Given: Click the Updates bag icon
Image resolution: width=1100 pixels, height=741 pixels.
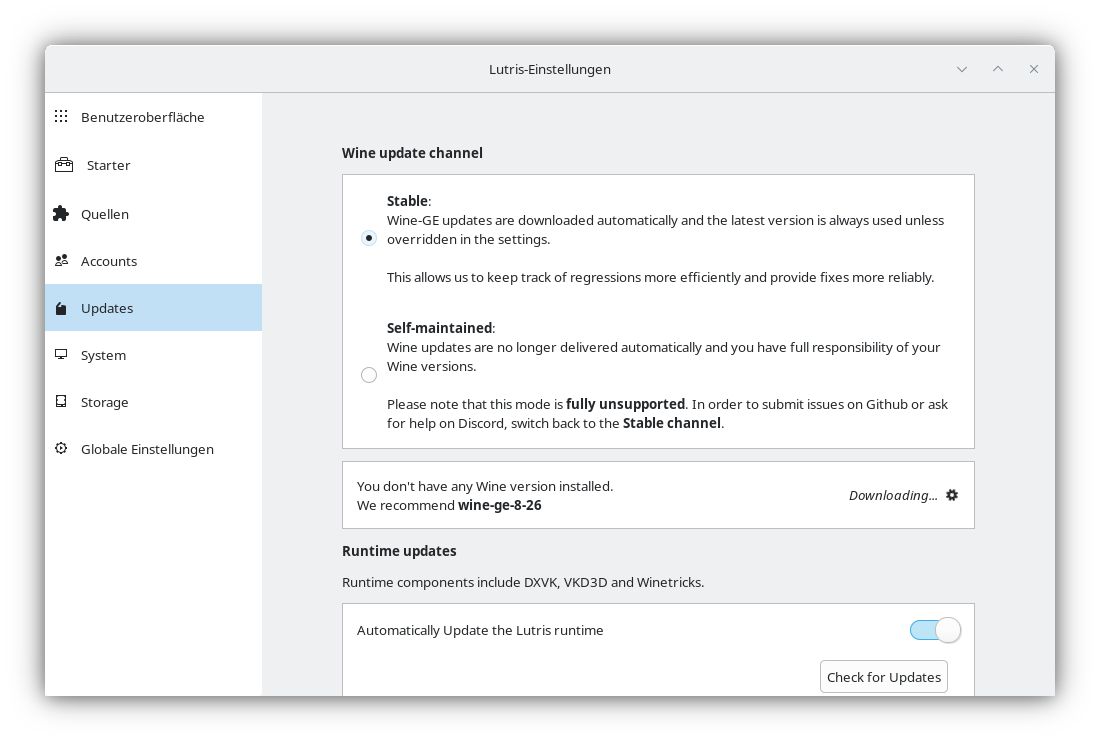Looking at the screenshot, I should pyautogui.click(x=61, y=308).
